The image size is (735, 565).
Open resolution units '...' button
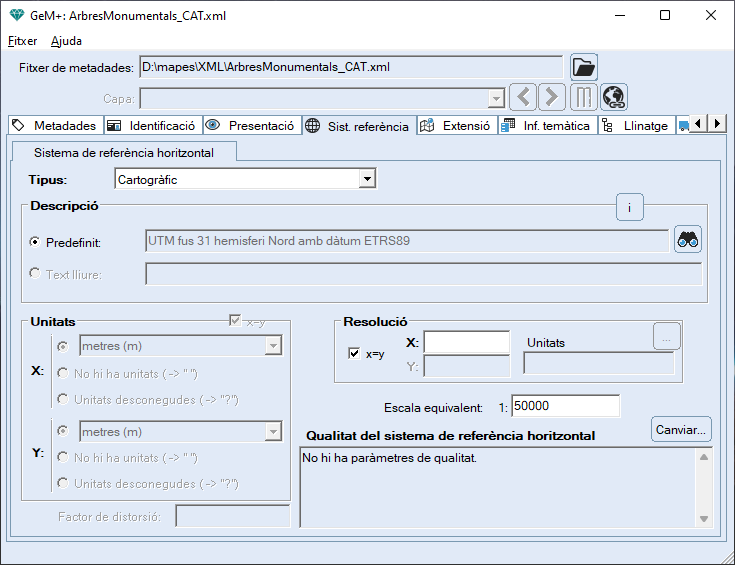click(x=667, y=336)
